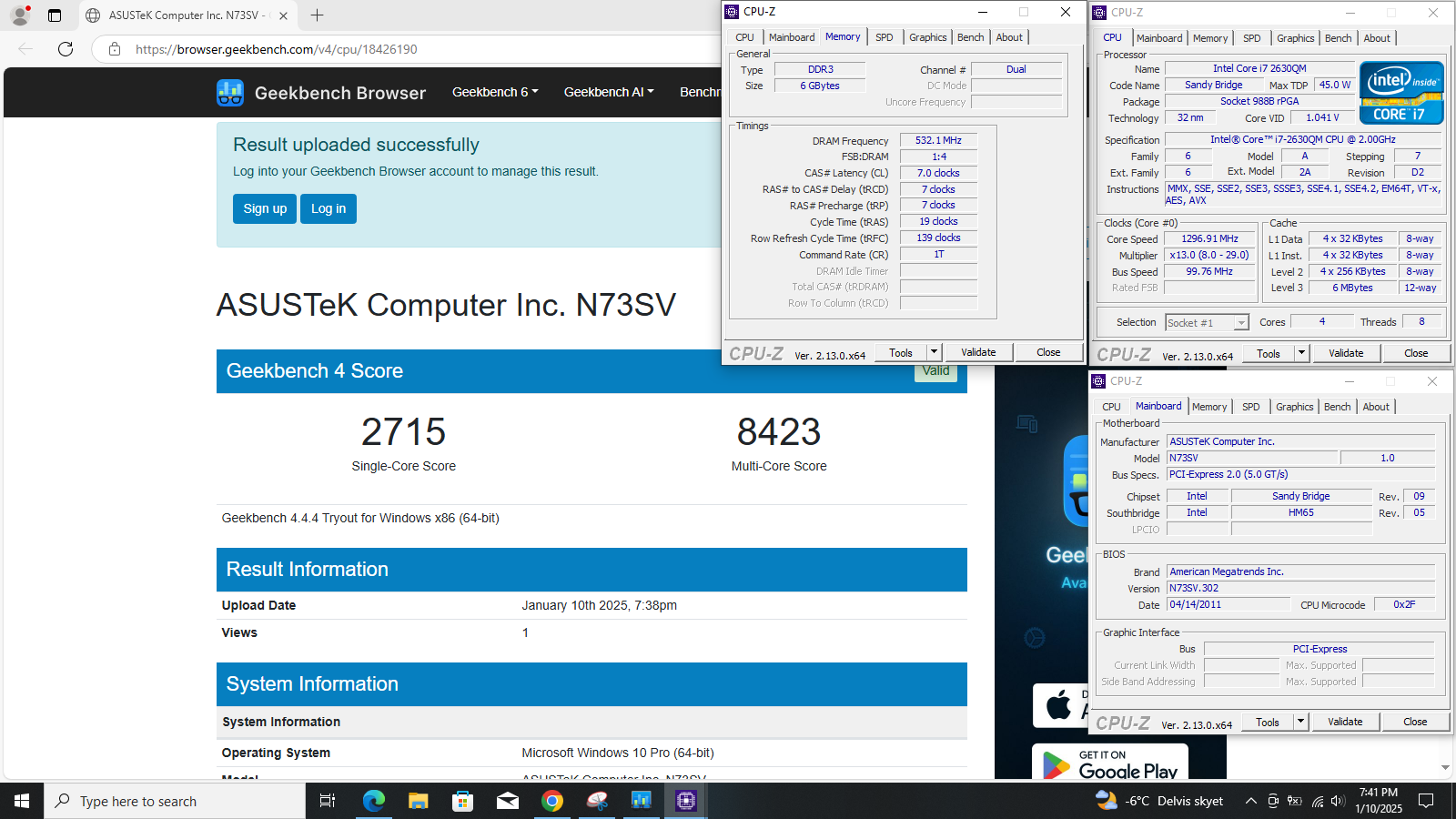Click the Log in button

click(x=329, y=208)
